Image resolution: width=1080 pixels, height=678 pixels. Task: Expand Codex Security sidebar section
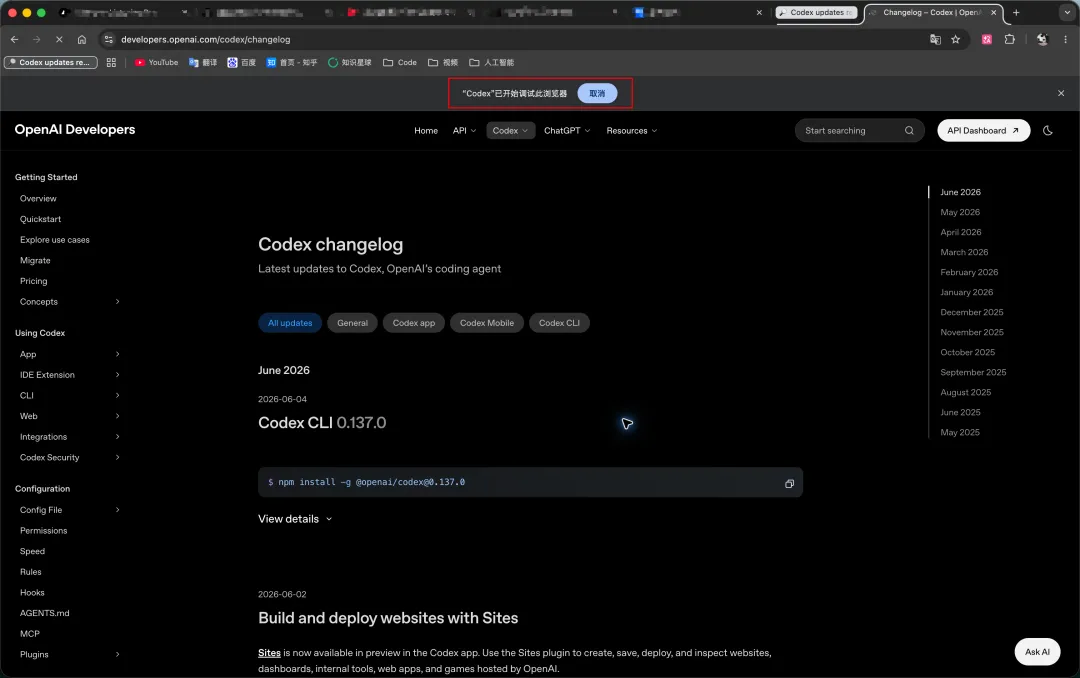117,458
